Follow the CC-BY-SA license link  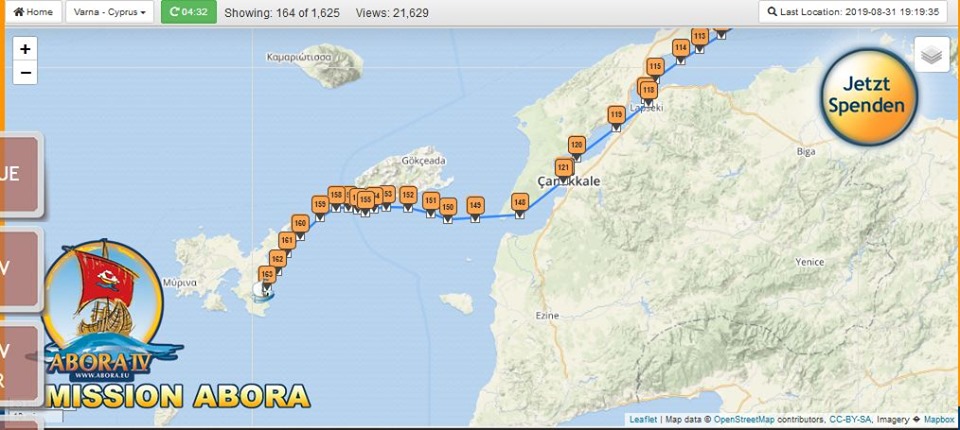click(849, 420)
